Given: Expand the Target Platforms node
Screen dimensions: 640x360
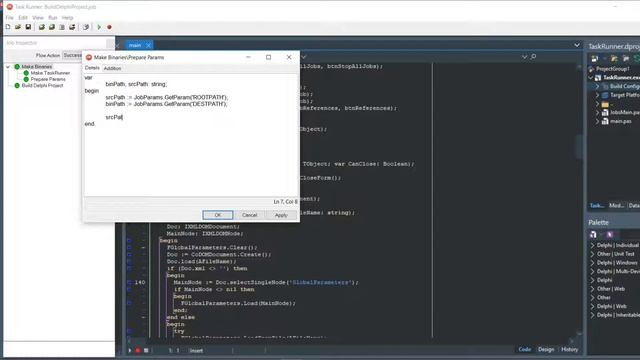Looking at the screenshot, I should (x=598, y=95).
